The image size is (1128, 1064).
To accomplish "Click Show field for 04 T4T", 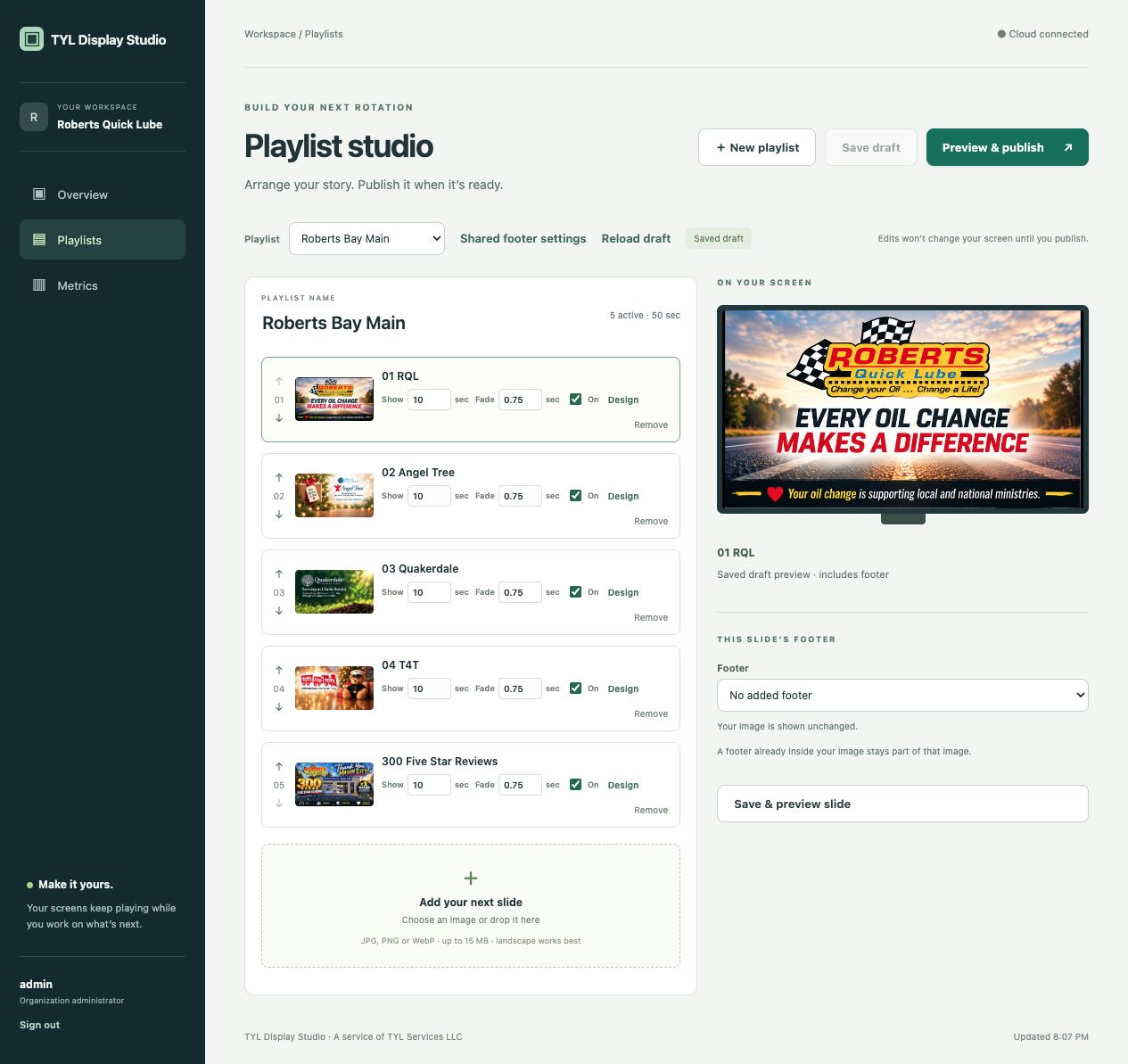I will (x=429, y=689).
